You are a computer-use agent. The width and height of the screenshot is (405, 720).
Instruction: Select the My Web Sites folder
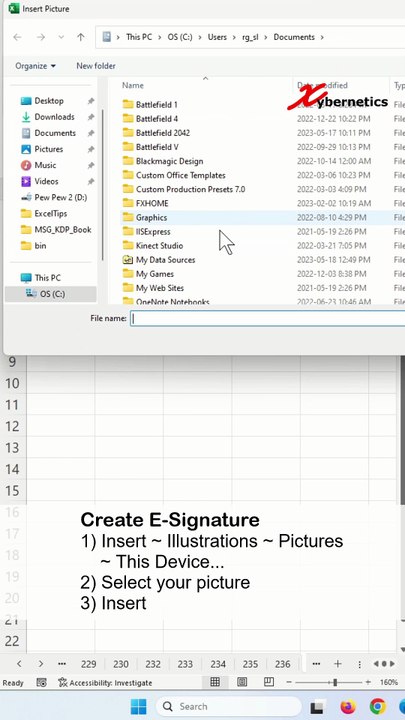160,288
